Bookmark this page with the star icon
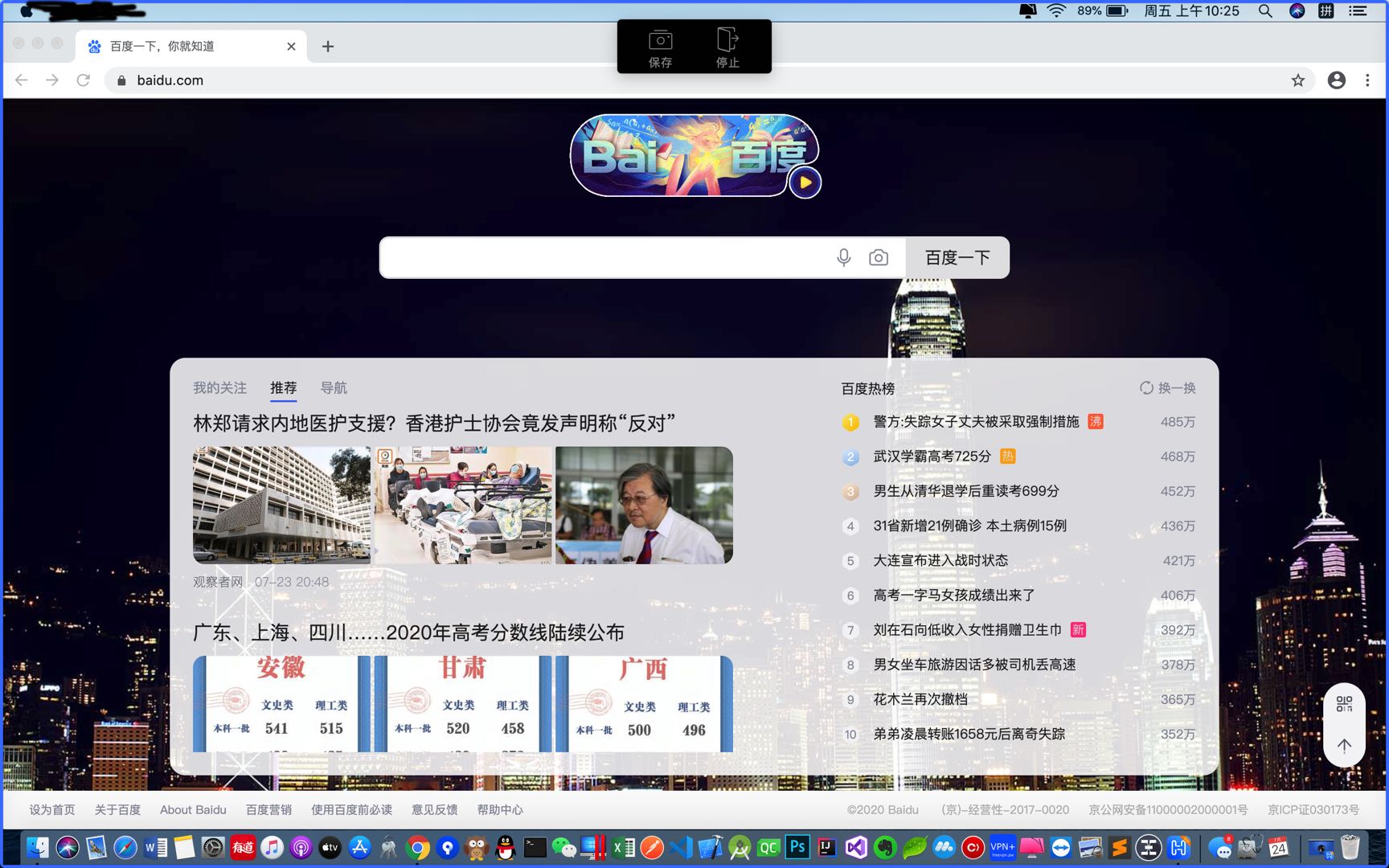Screen dimensions: 1389x868 tap(1297, 80)
